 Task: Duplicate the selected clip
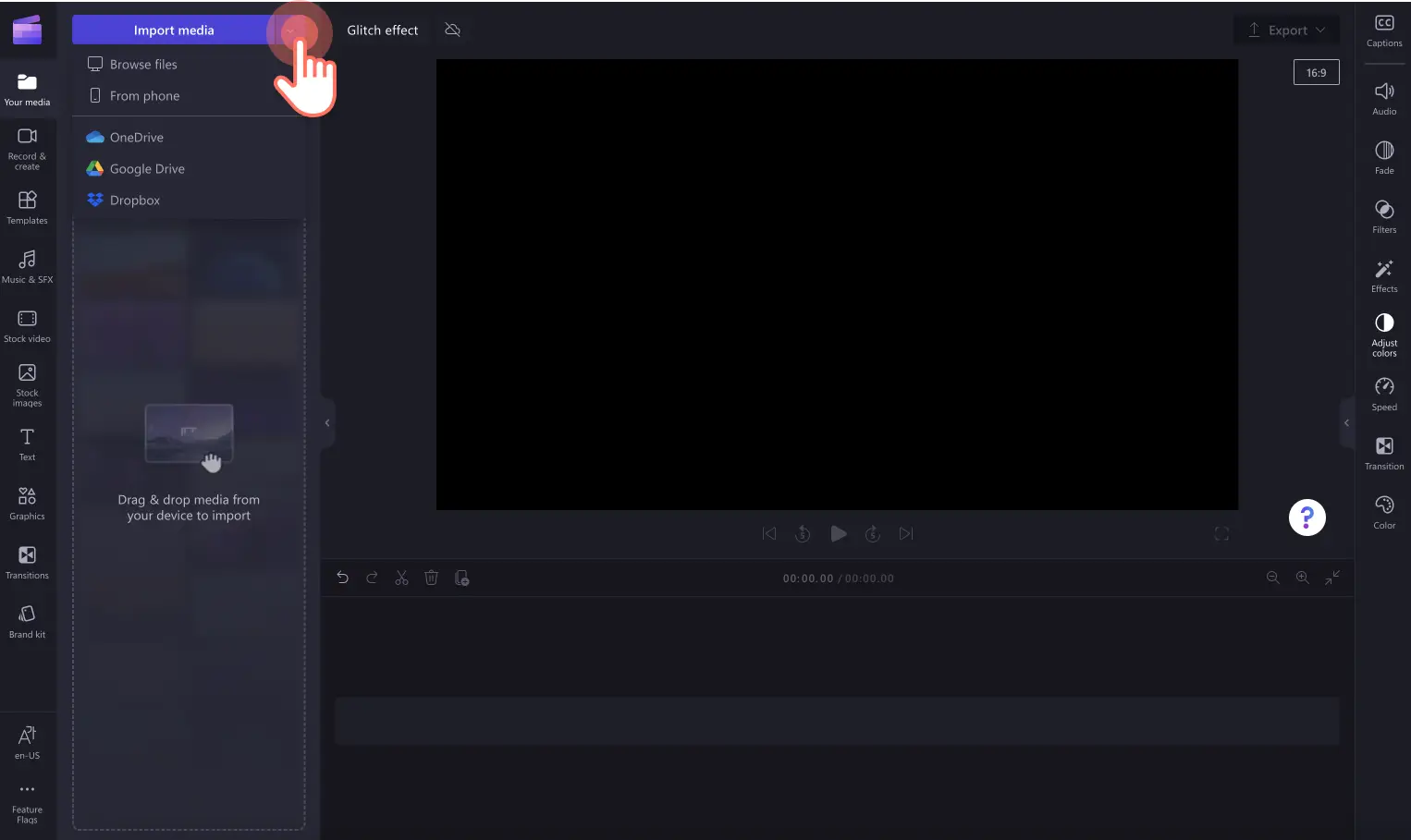coord(461,578)
